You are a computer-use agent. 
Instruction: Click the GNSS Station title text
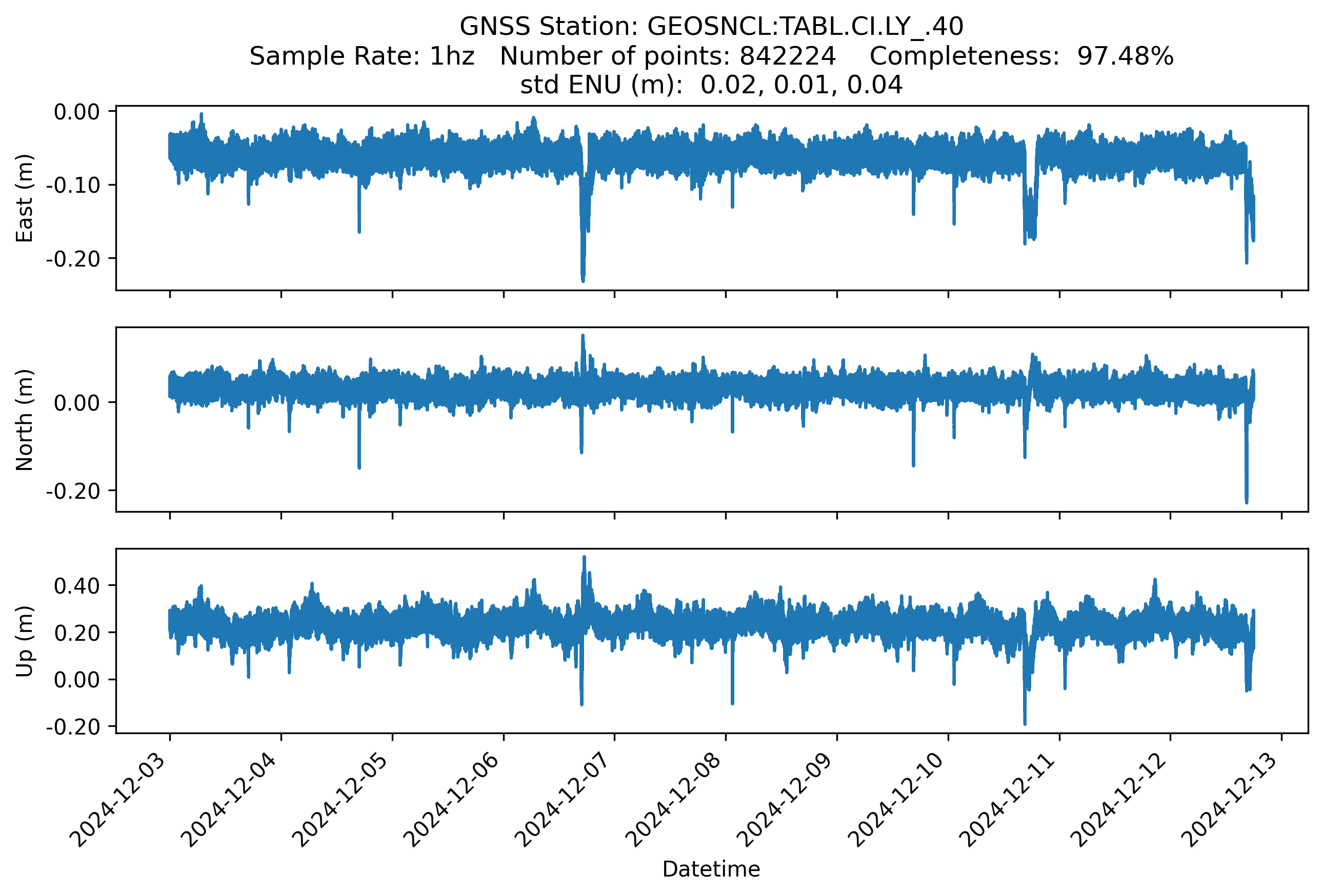[711, 26]
